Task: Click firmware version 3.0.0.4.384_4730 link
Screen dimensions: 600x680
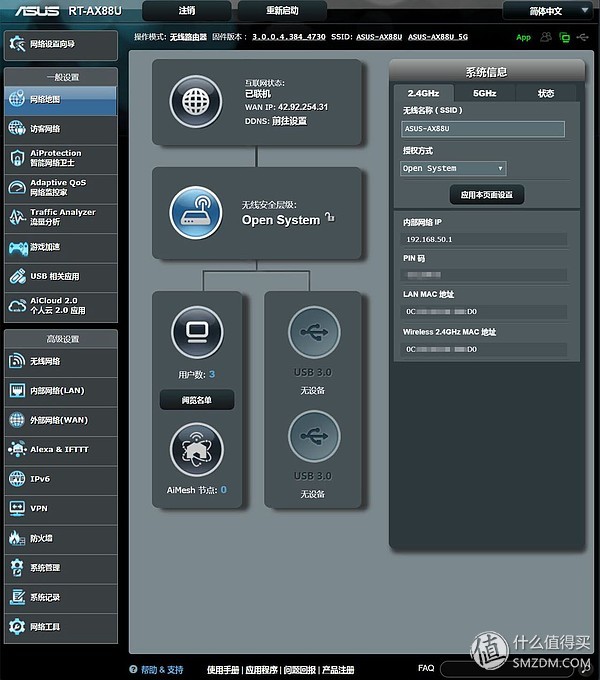Action: click(x=289, y=37)
